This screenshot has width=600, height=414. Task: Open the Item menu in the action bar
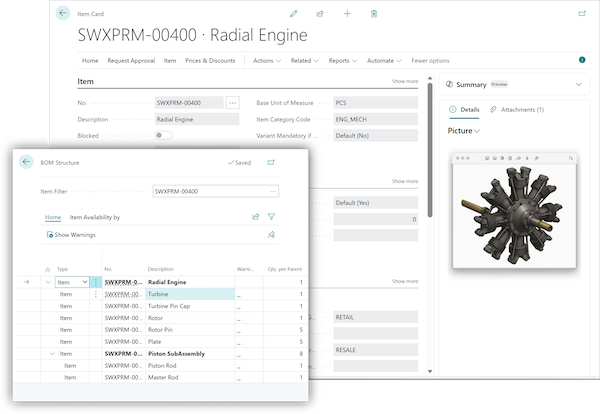click(x=170, y=60)
